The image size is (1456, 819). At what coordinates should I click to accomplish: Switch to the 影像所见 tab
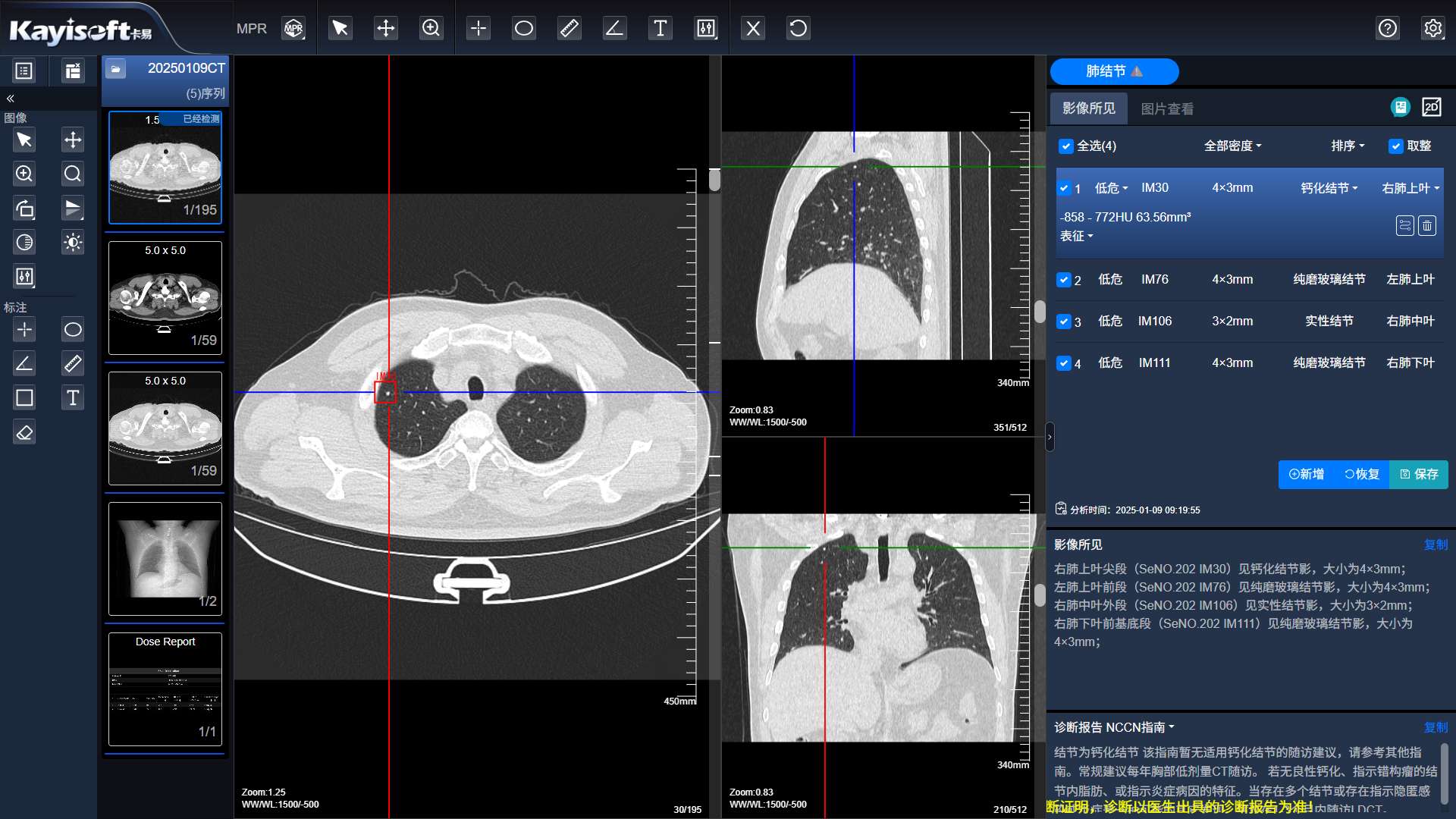click(1088, 108)
